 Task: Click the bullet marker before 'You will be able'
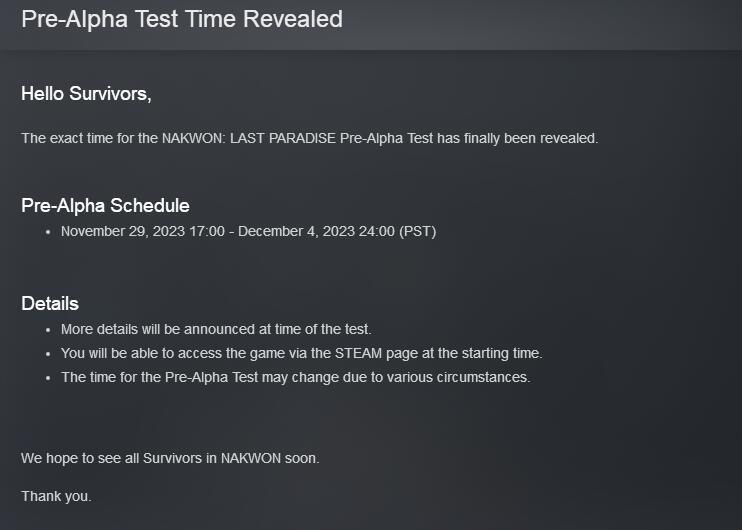48,354
